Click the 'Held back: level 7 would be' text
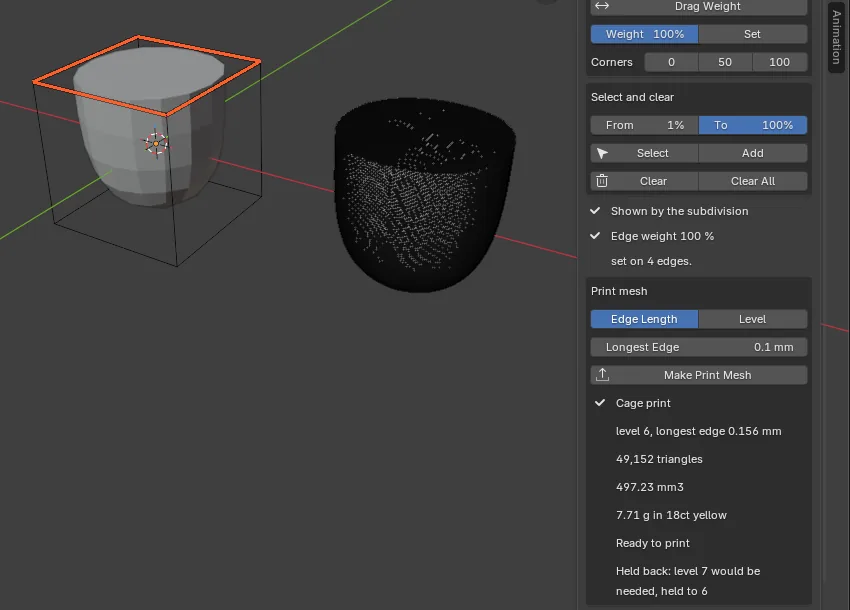Screen dimensions: 850x610 point(688,572)
